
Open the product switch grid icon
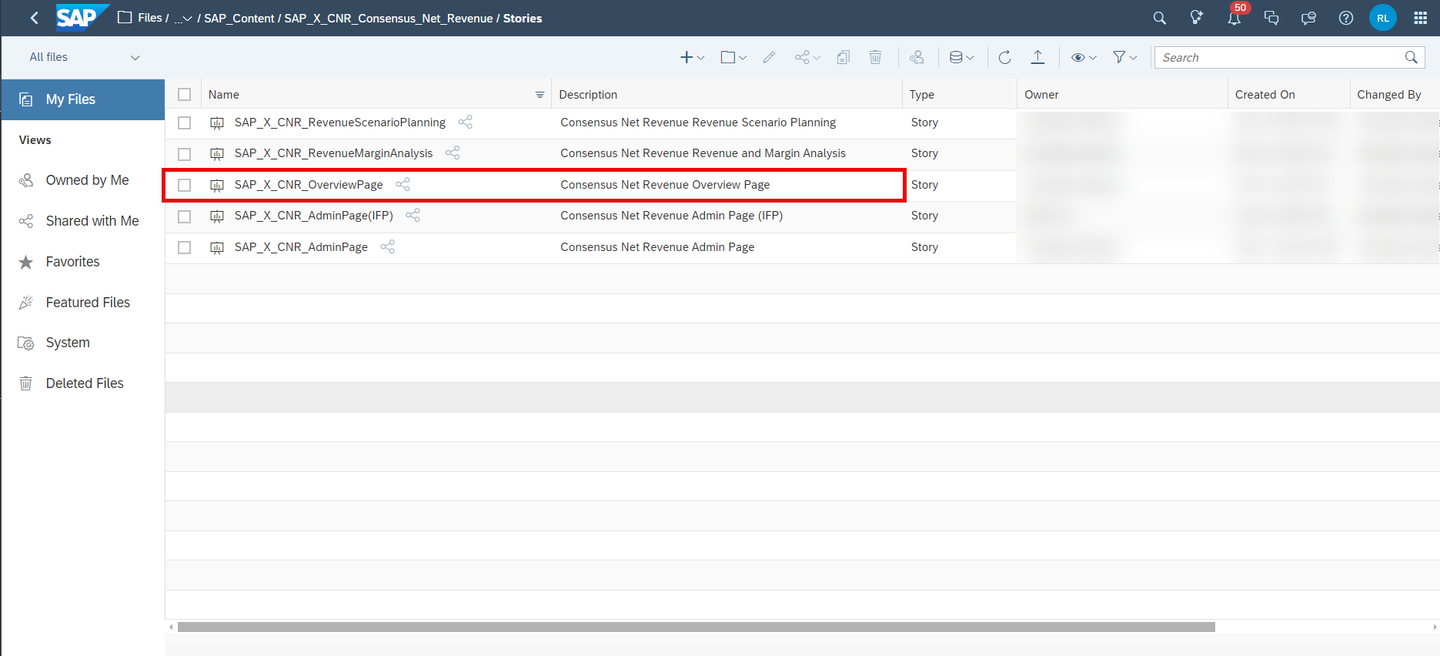click(1420, 18)
